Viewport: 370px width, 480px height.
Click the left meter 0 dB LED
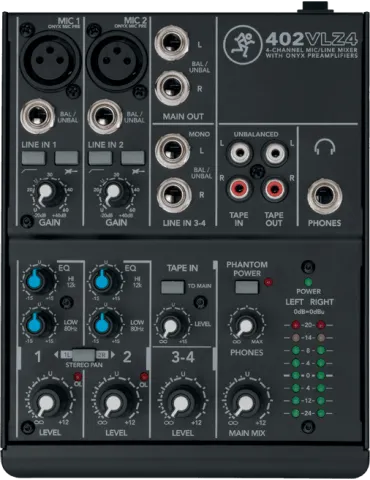point(295,376)
